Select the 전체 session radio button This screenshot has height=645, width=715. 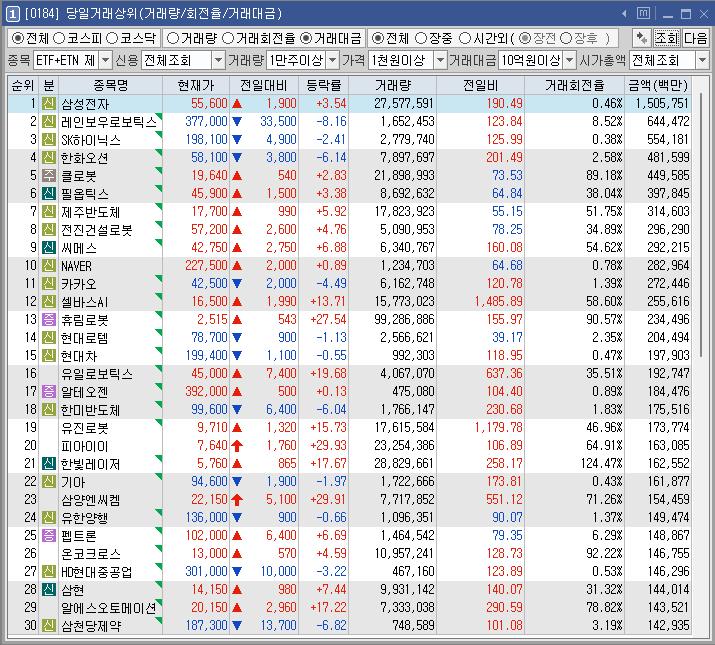(x=378, y=38)
